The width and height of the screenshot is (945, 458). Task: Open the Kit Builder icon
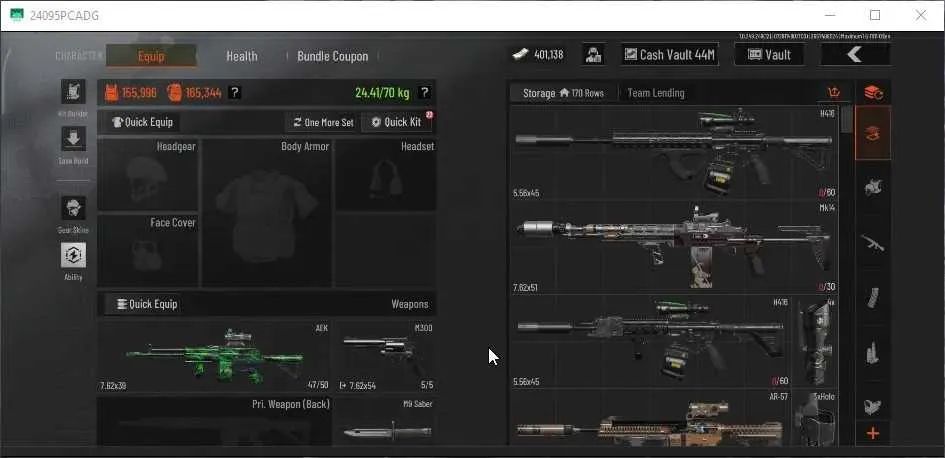[x=73, y=92]
